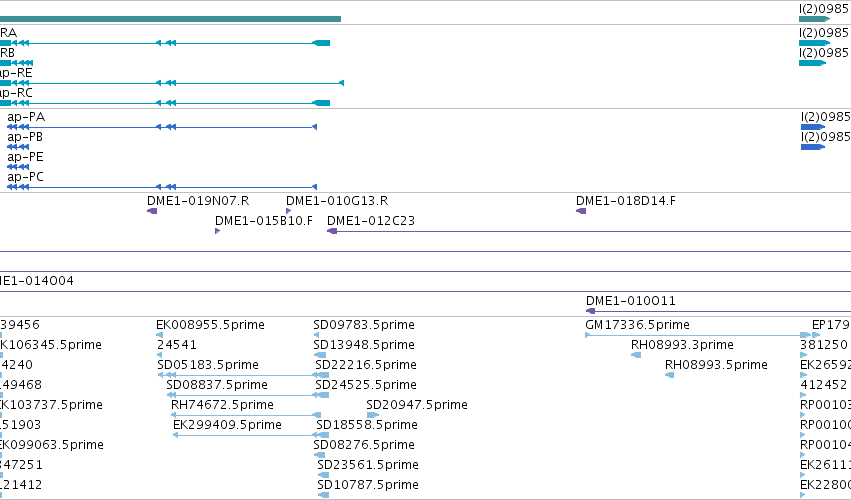Click the ap-PE protein label
The image size is (851, 500).
[26, 157]
